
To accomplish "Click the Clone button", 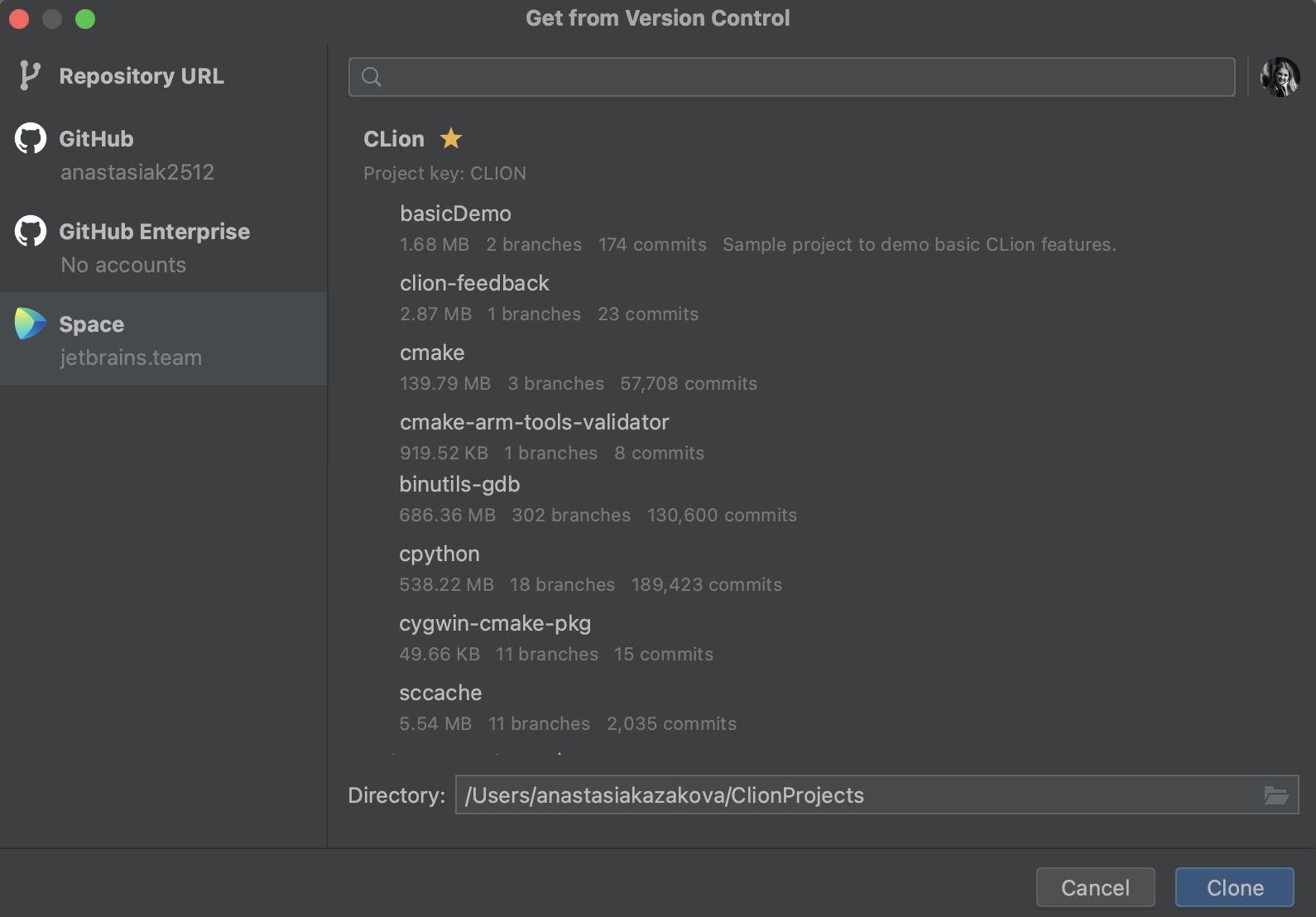I will point(1235,887).
